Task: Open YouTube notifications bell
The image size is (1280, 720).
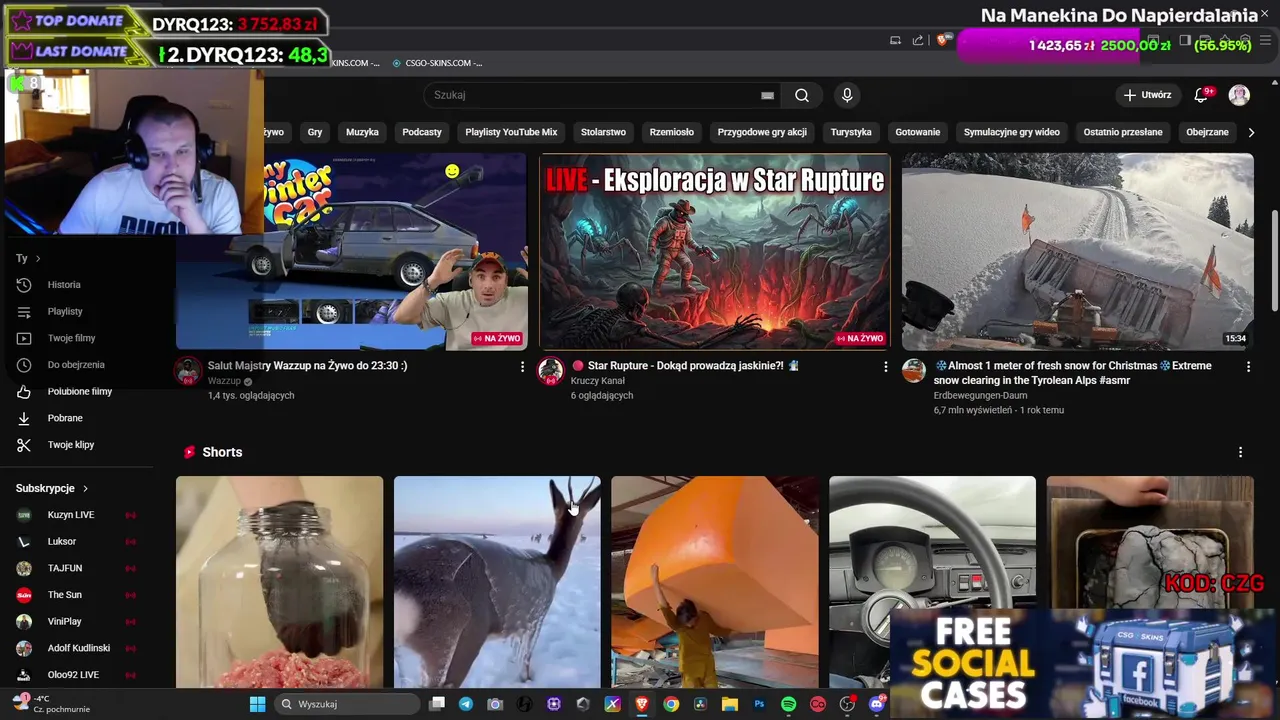Action: point(1203,95)
